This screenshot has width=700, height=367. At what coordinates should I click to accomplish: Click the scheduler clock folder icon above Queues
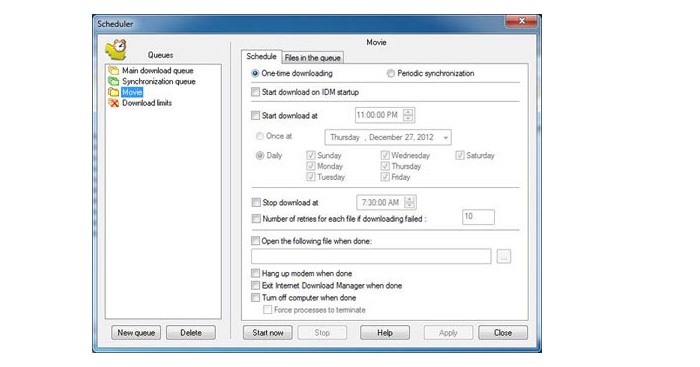point(116,50)
